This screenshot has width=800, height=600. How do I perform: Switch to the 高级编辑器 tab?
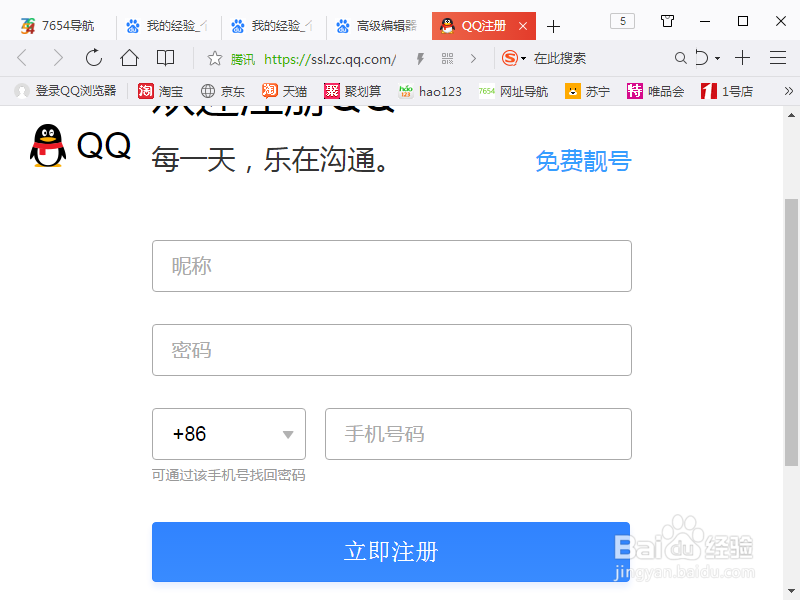click(x=379, y=26)
